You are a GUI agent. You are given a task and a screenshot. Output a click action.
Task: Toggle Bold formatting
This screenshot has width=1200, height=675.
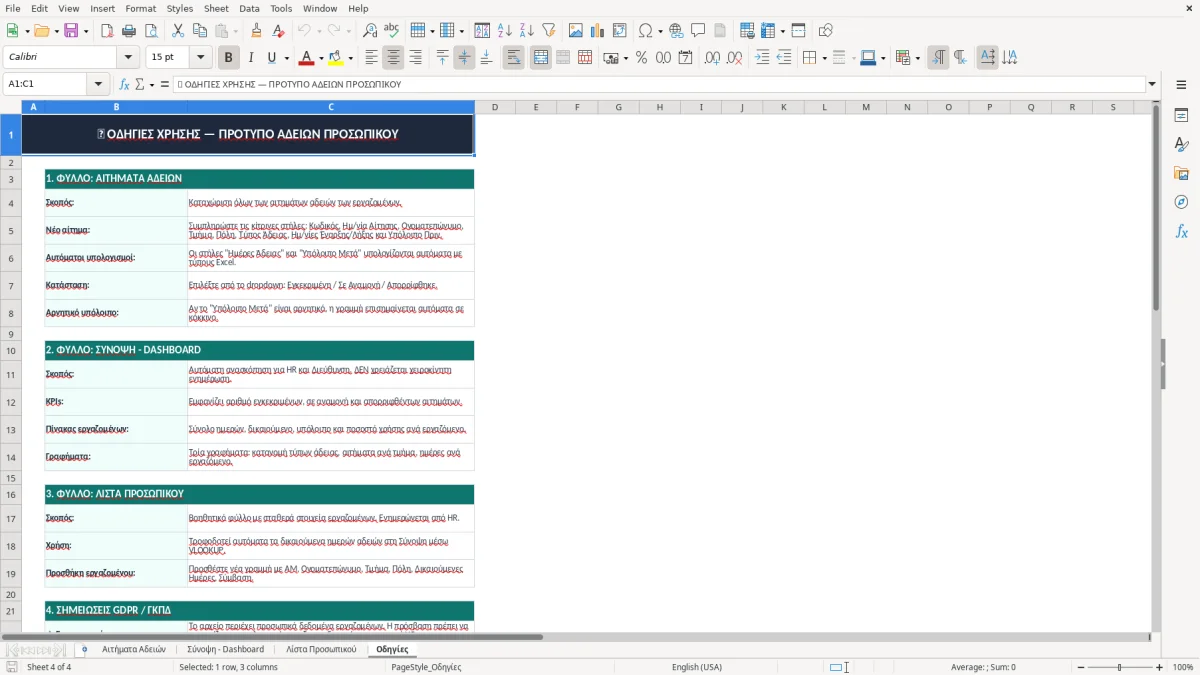click(x=228, y=58)
